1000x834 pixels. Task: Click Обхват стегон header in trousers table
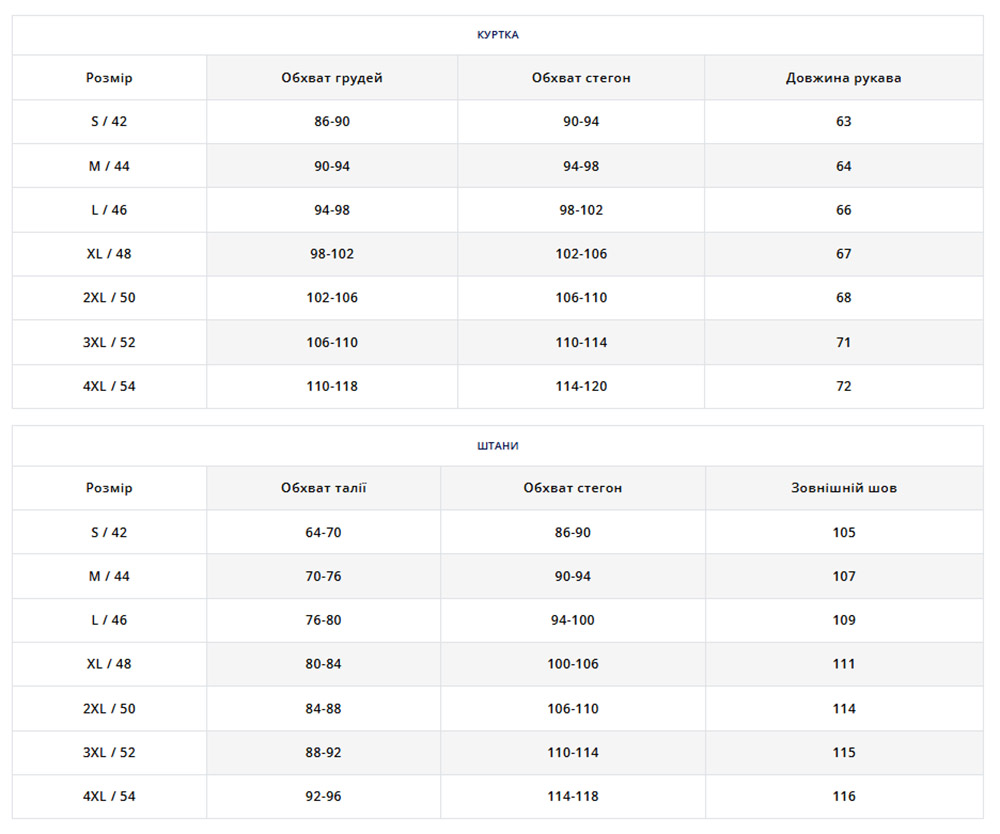572,488
